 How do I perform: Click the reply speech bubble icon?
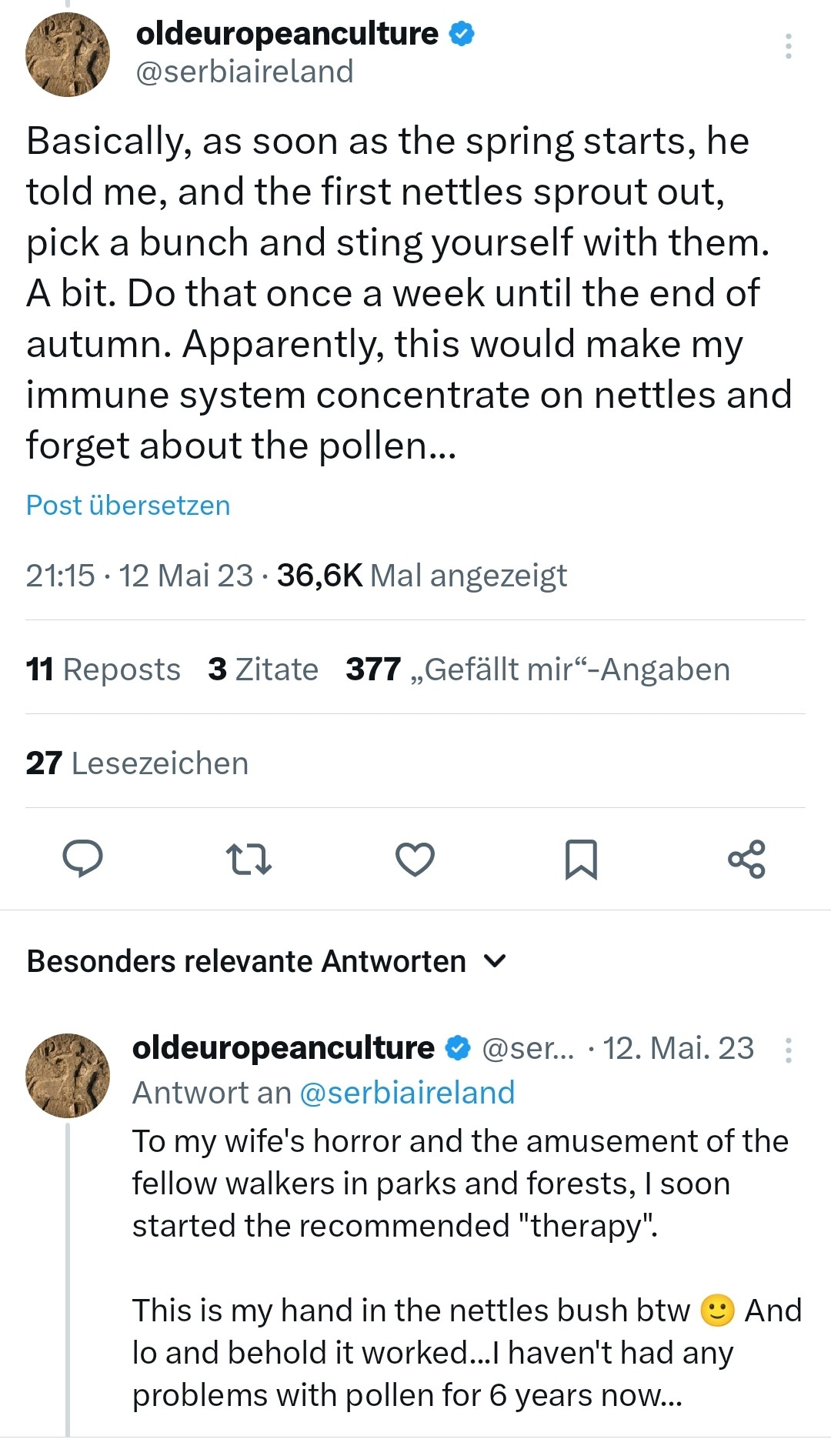(x=82, y=859)
